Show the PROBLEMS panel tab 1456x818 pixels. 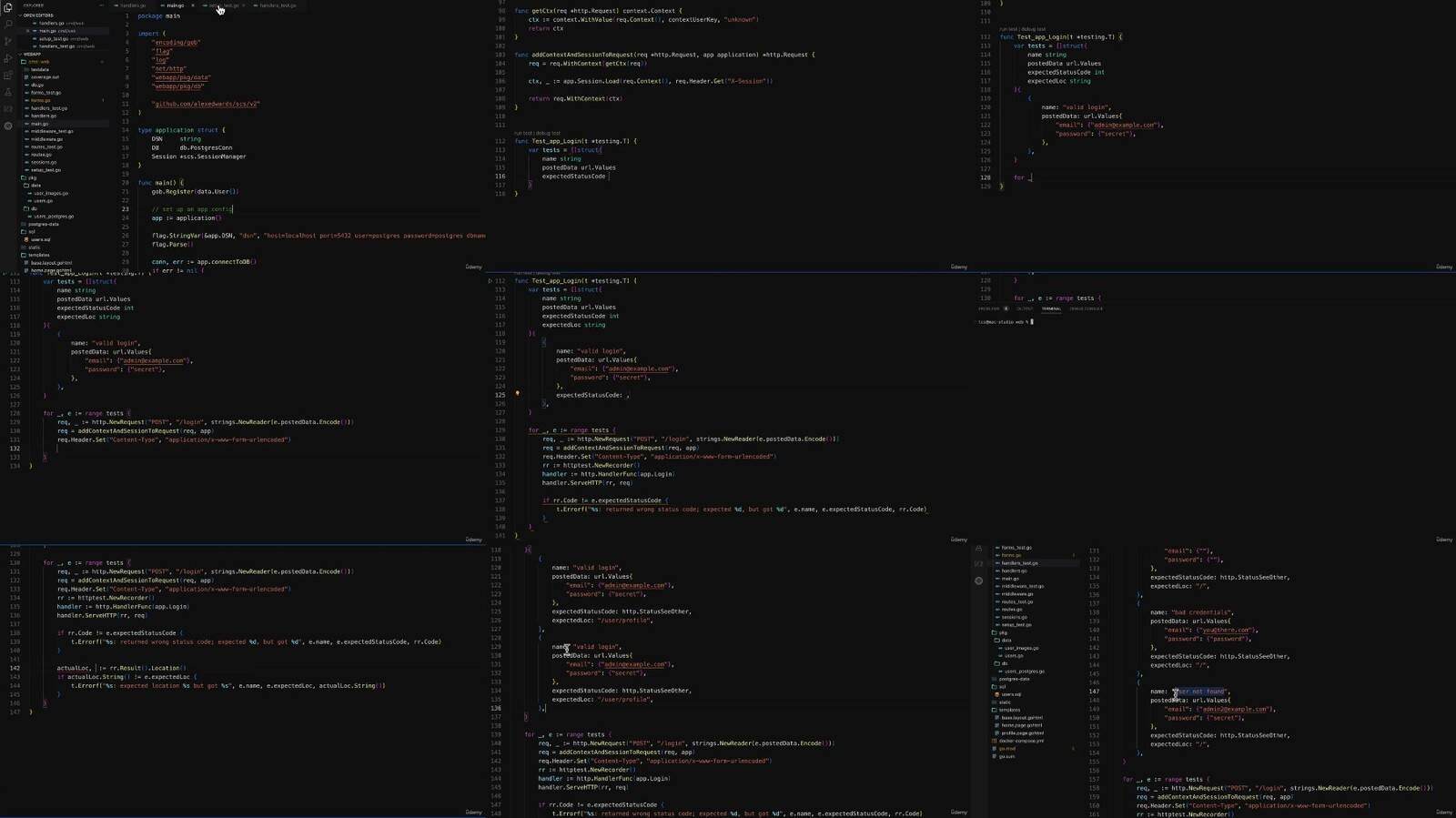[989, 308]
